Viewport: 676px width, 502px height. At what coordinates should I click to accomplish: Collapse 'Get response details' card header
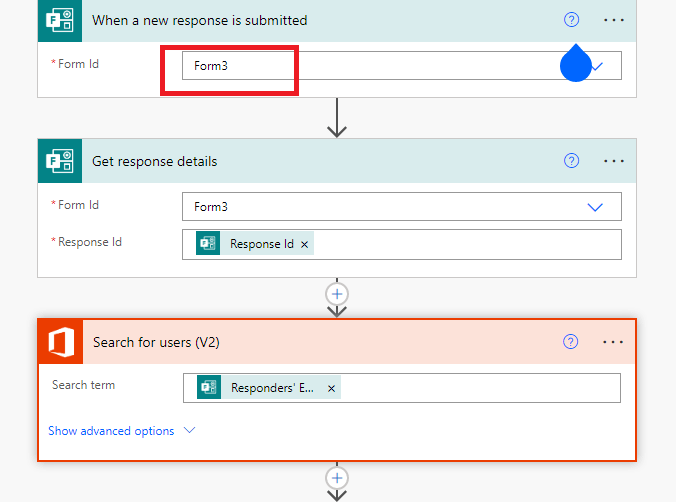pyautogui.click(x=337, y=161)
